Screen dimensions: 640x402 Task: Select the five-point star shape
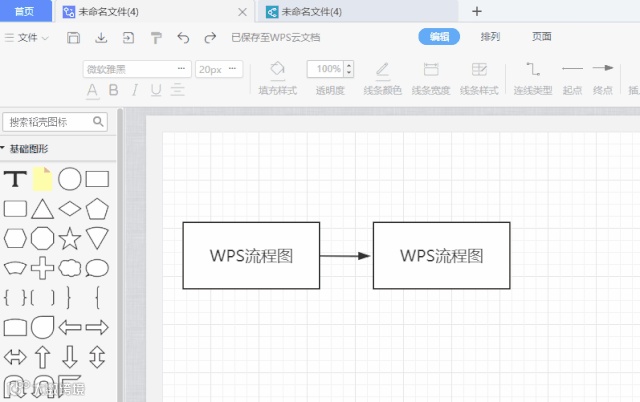70,238
